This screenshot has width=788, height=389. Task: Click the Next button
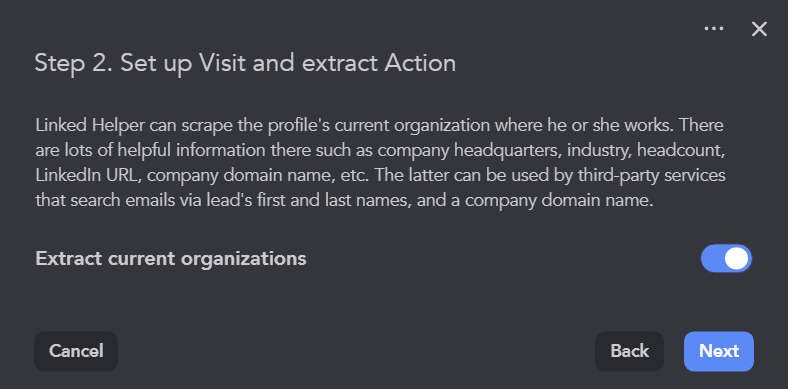(x=719, y=351)
